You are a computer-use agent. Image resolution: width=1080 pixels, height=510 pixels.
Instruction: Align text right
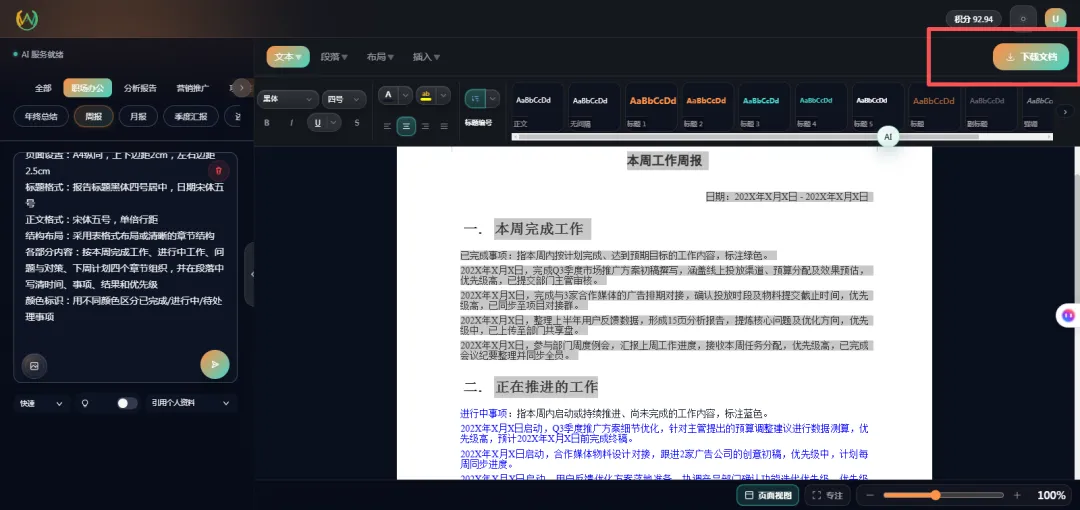[426, 126]
